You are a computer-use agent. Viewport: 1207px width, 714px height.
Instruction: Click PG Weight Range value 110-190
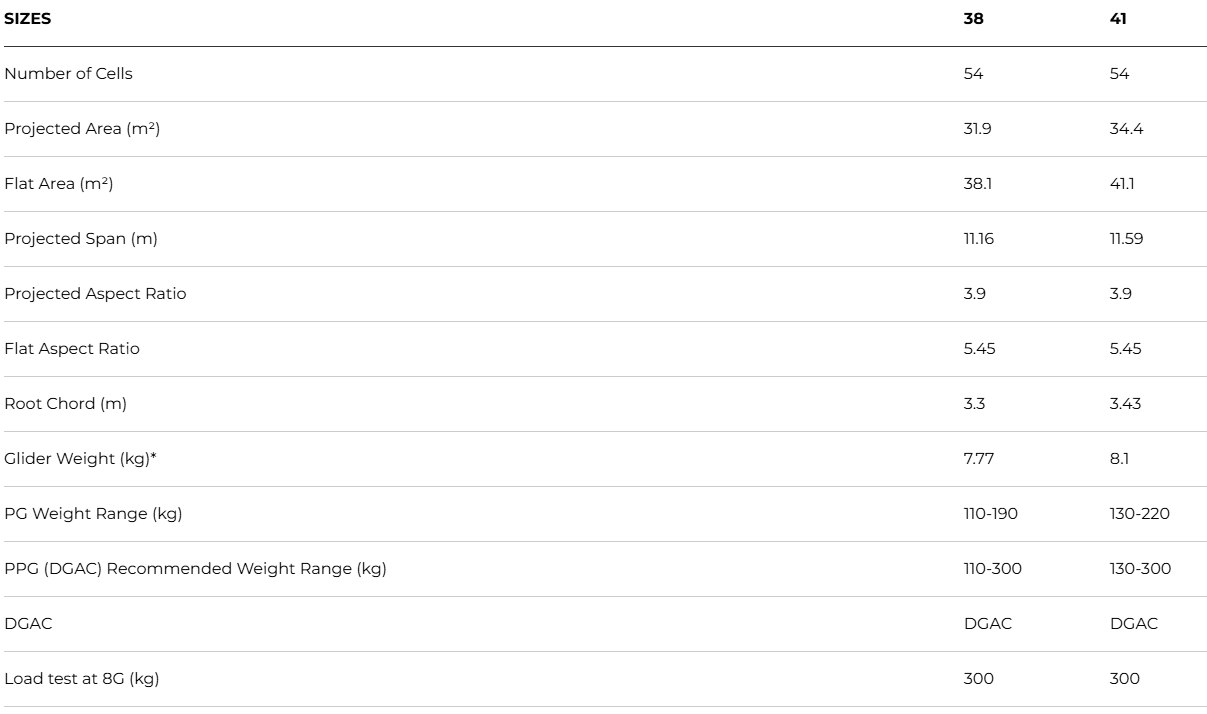[x=990, y=514]
